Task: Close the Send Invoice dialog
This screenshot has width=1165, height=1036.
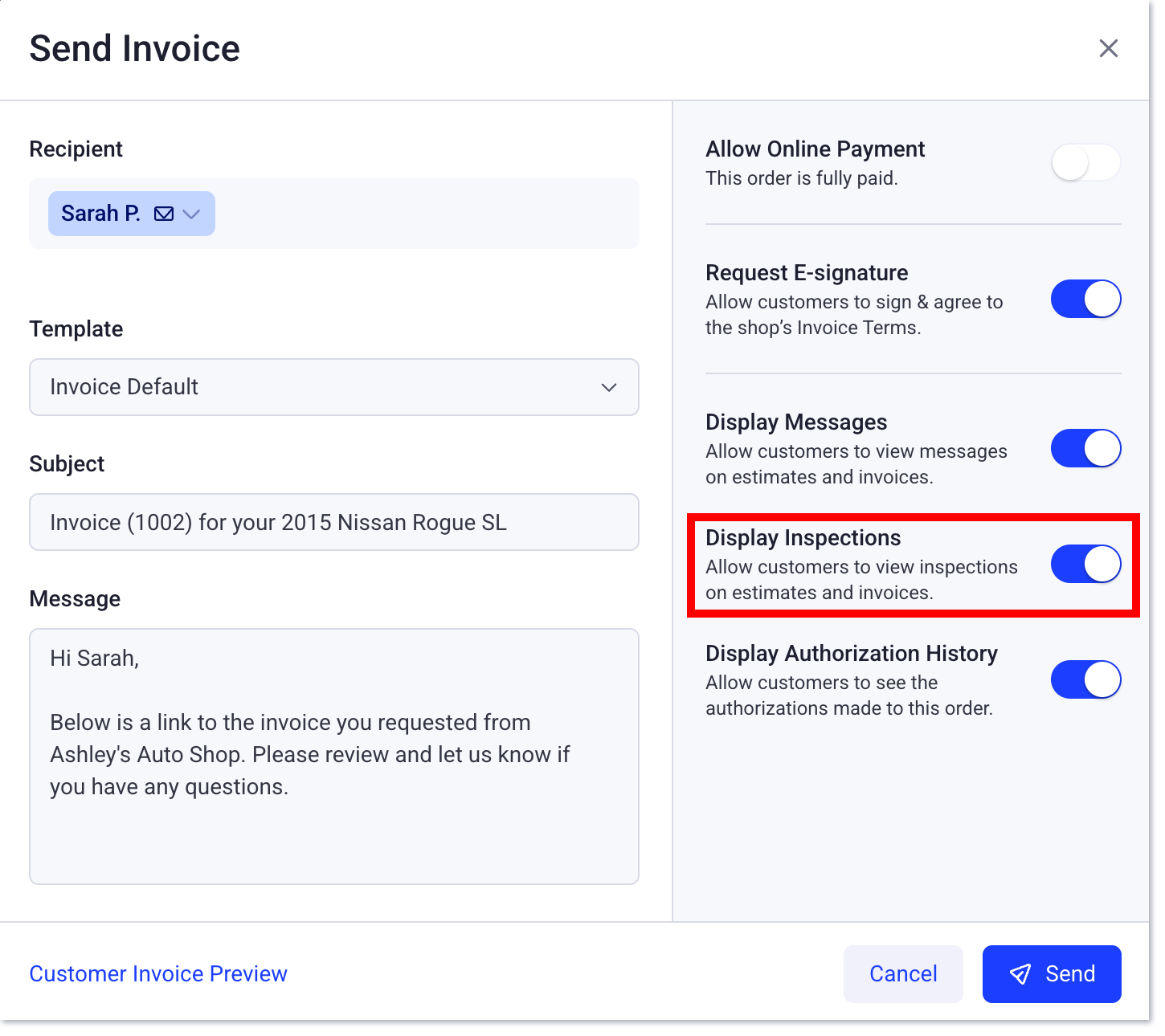Action: click(1109, 48)
